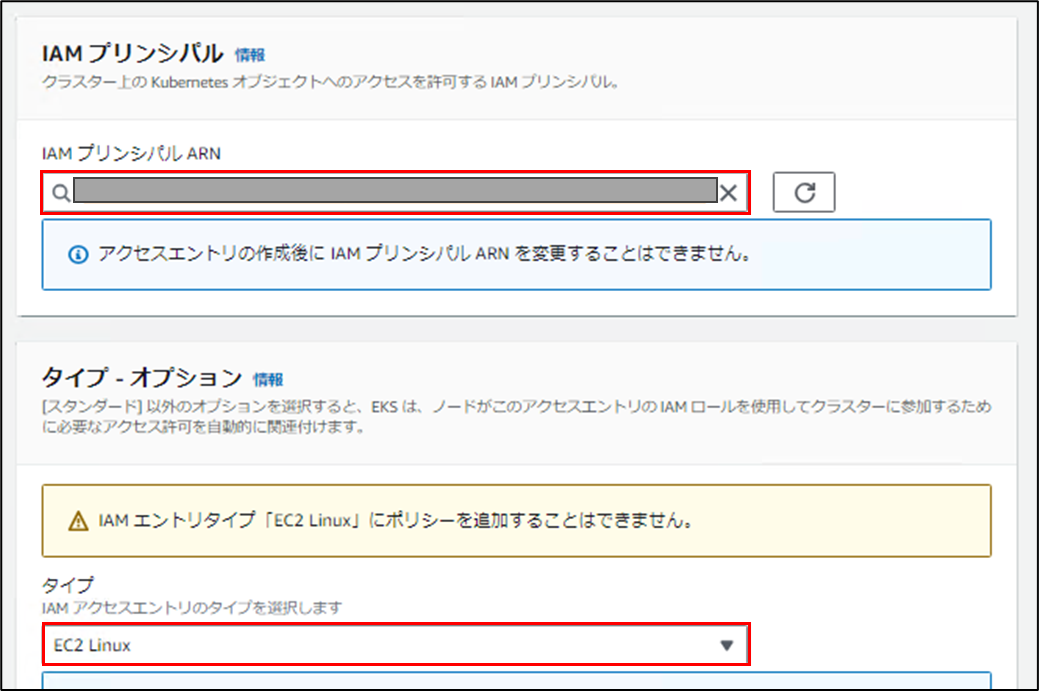This screenshot has height=691, width=1039.
Task: Click the warning triangle icon in the EC2 Linux alert
Action: 78,521
